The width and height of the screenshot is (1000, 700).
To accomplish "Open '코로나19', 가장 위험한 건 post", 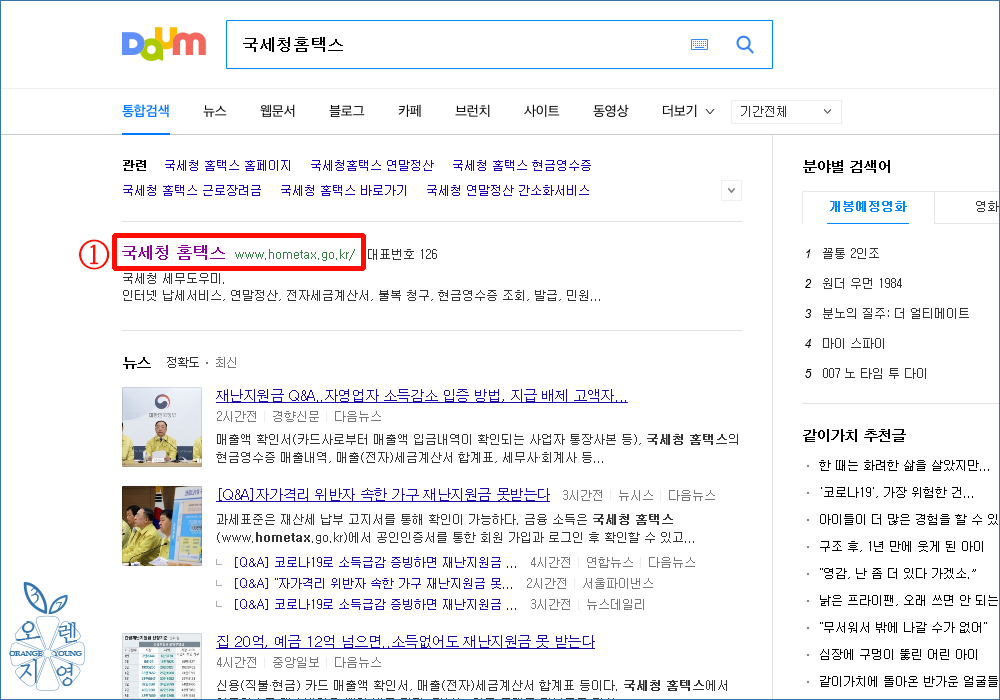I will [896, 493].
